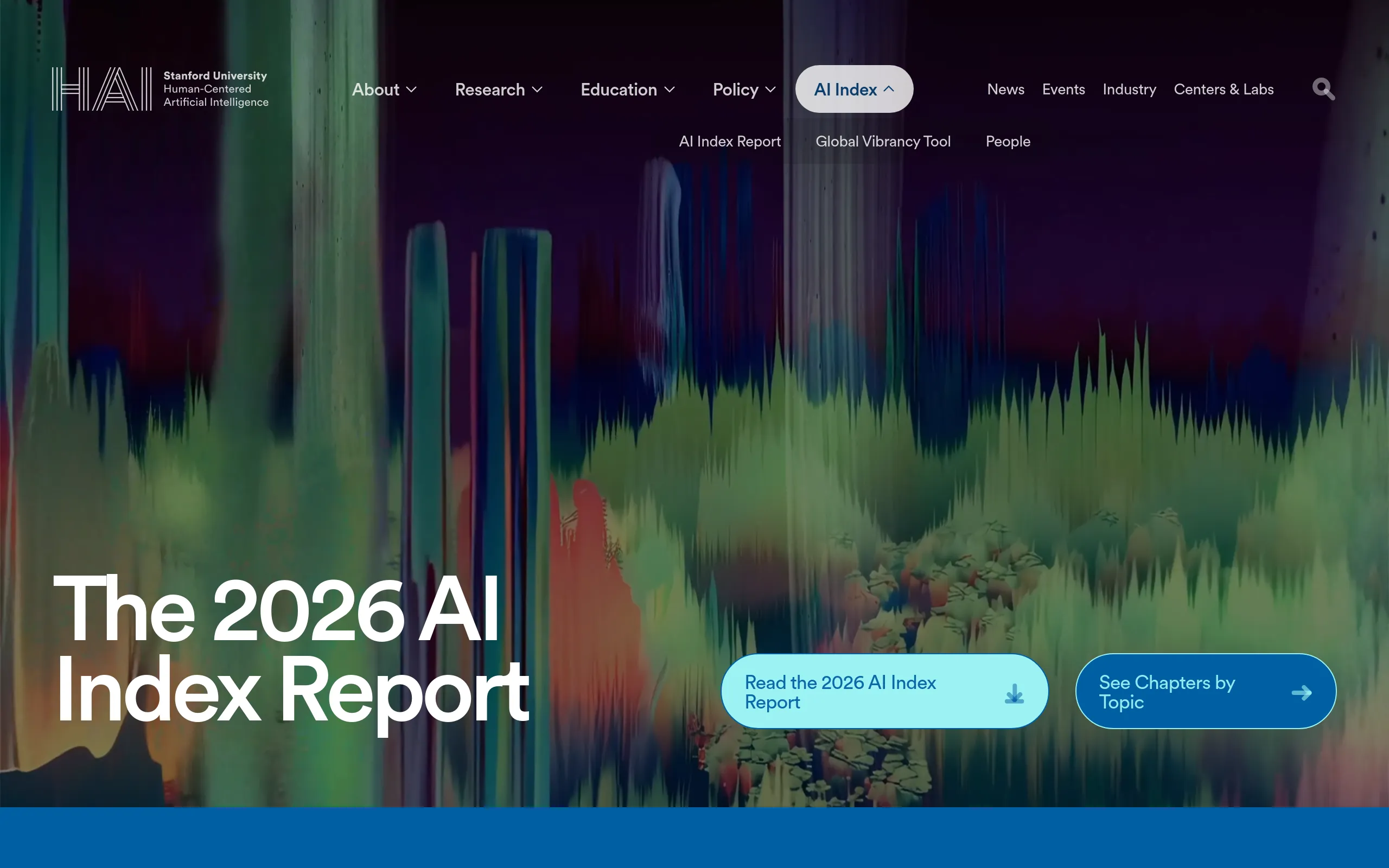The height and width of the screenshot is (868, 1389).
Task: Visit the Industry page
Action: [1129, 89]
